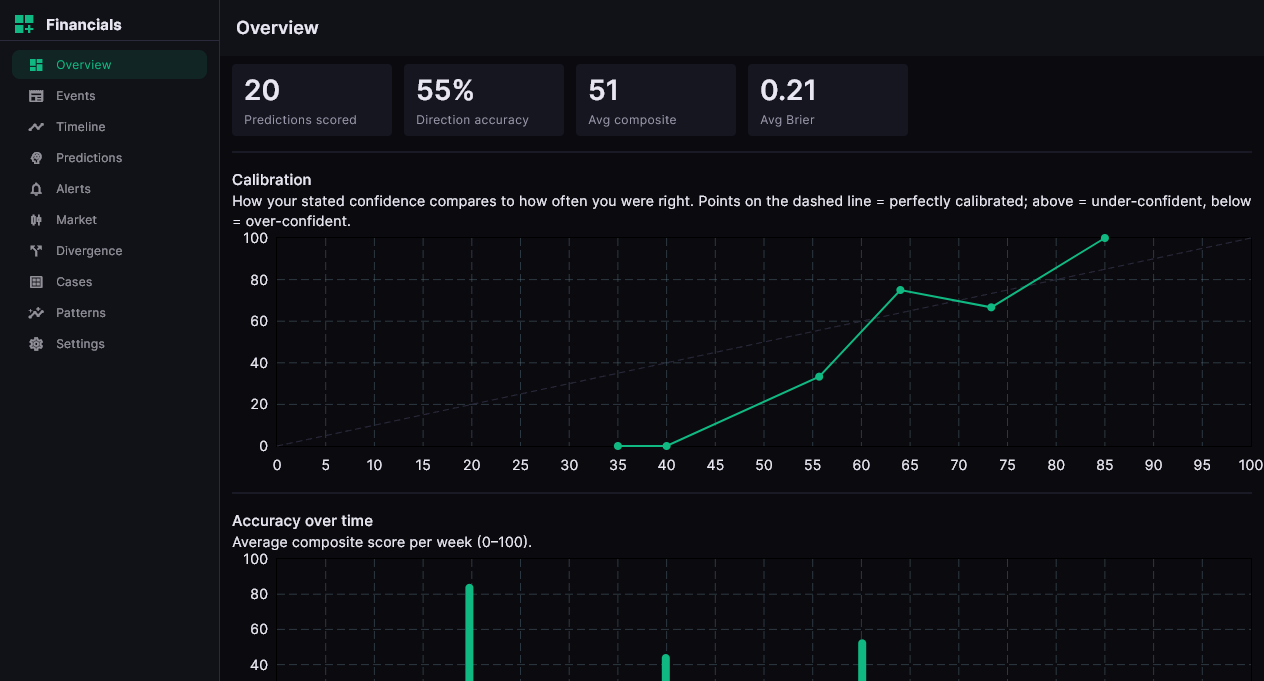The width and height of the screenshot is (1264, 681).
Task: Click the Patterns chart icon
Action: 36,313
